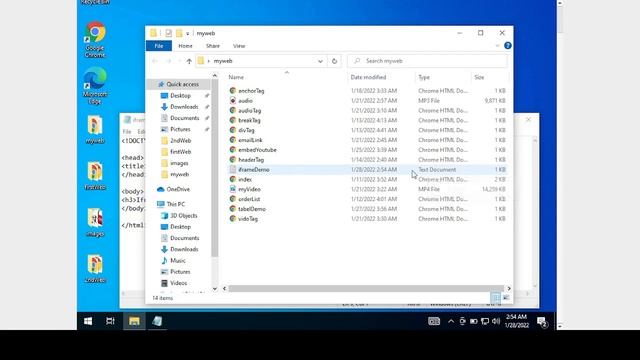Click scroll right arrow of file list

pos(509,289)
